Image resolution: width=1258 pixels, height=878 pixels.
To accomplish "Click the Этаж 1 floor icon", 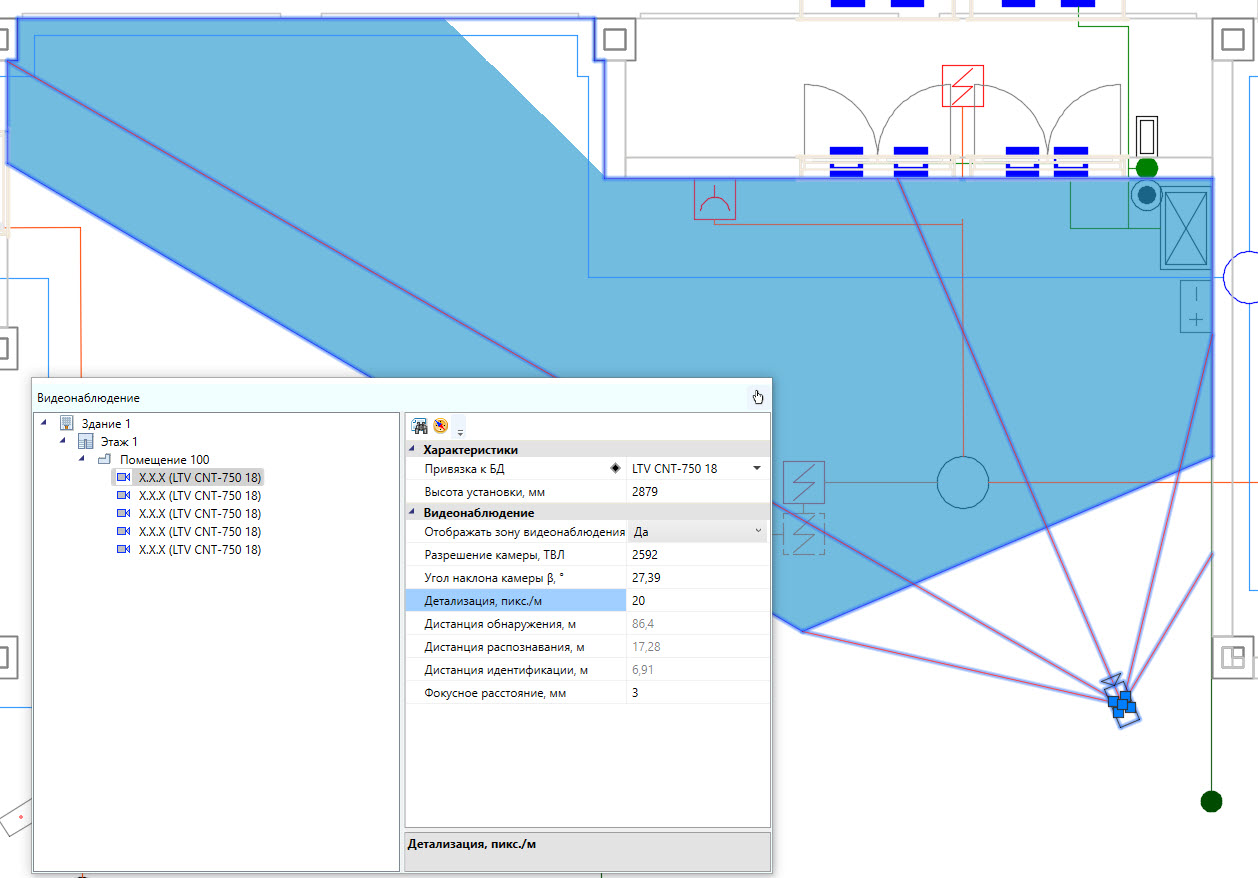I will 86,442.
